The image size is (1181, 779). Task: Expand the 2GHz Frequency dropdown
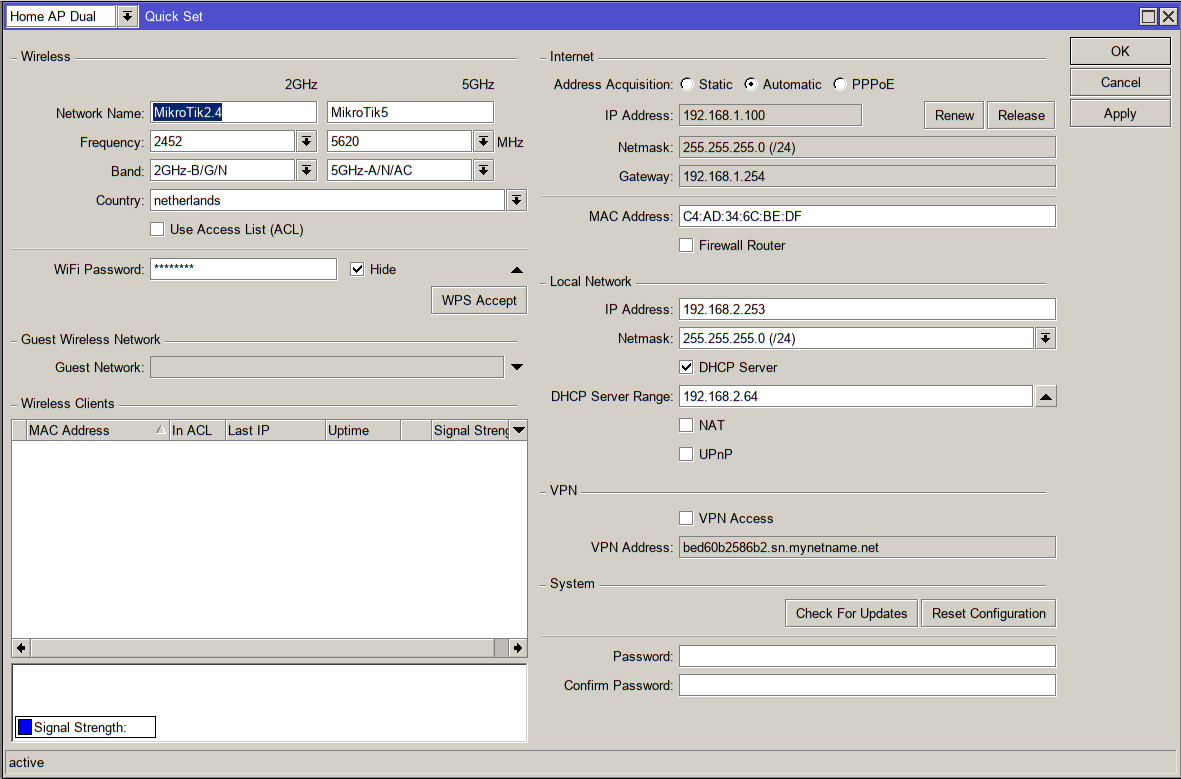point(307,142)
